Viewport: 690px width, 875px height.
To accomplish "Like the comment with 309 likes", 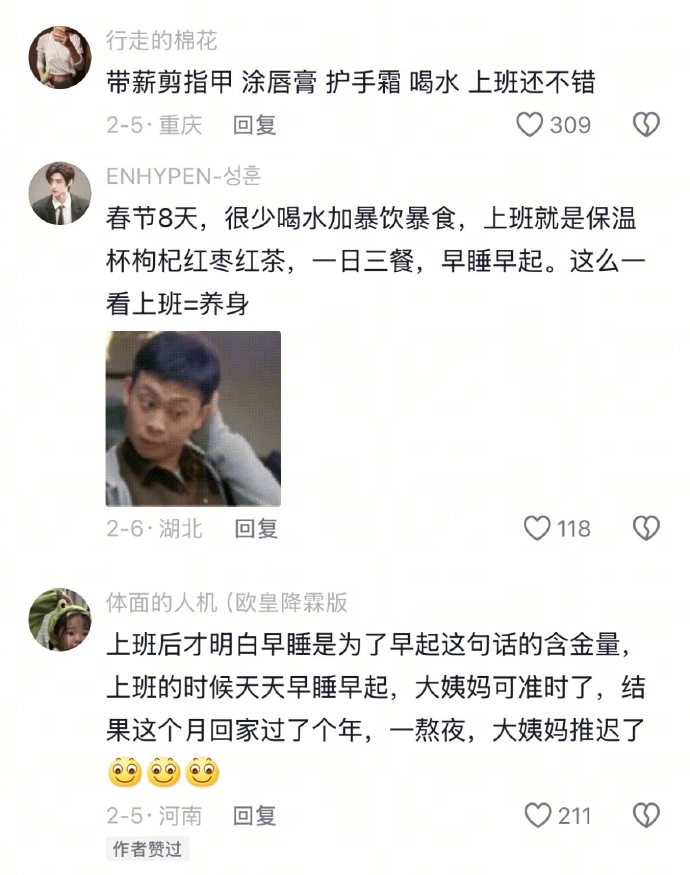I will coord(529,124).
